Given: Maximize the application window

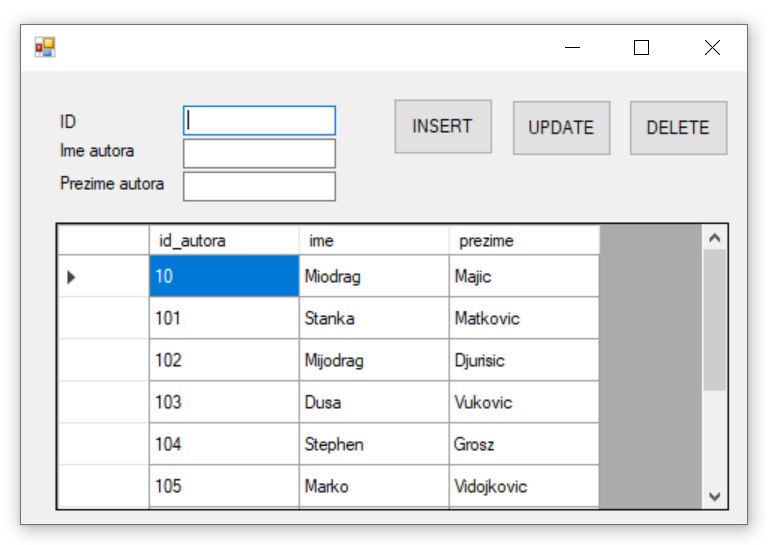Looking at the screenshot, I should 642,48.
